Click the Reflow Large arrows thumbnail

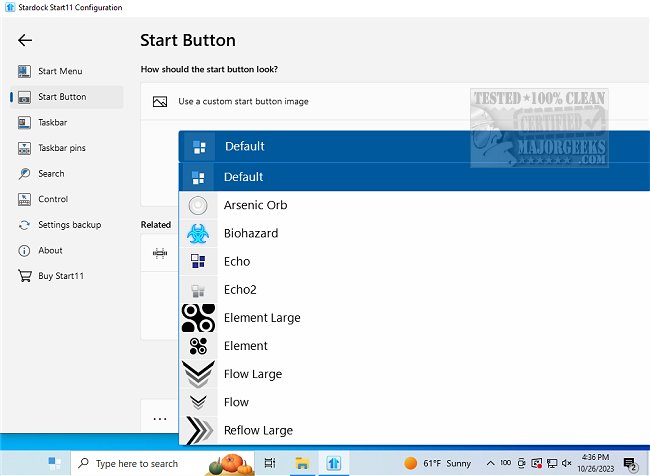click(x=198, y=431)
